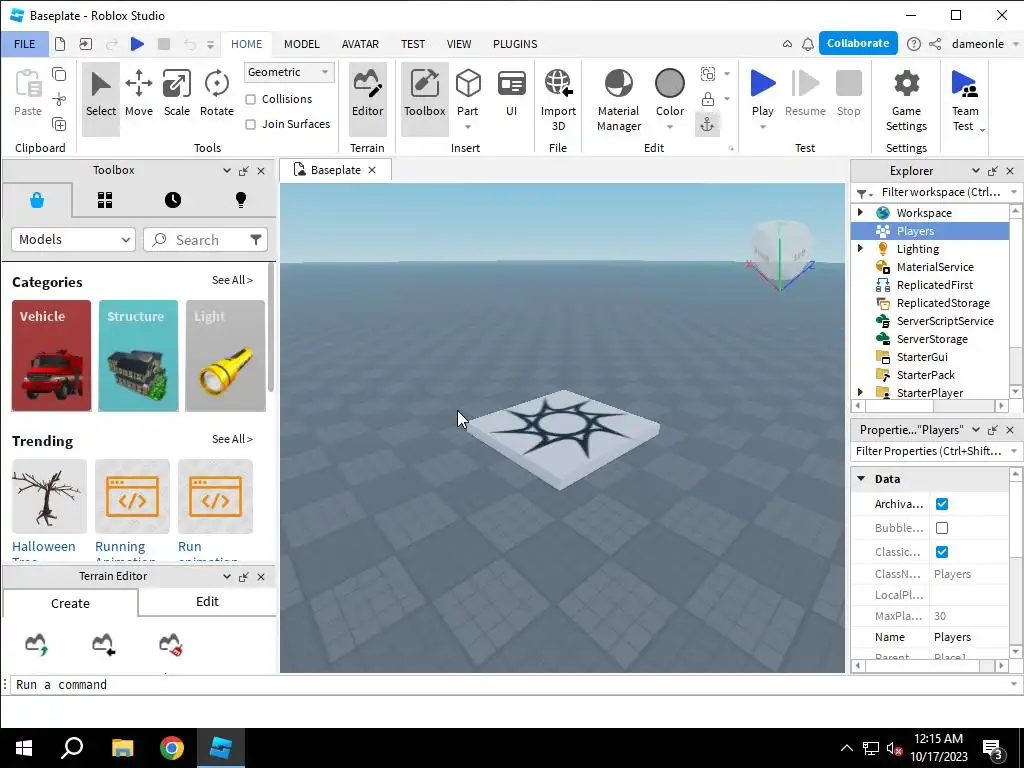Open the Vehicle category card
Viewport: 1024px width, 768px height.
(51, 356)
